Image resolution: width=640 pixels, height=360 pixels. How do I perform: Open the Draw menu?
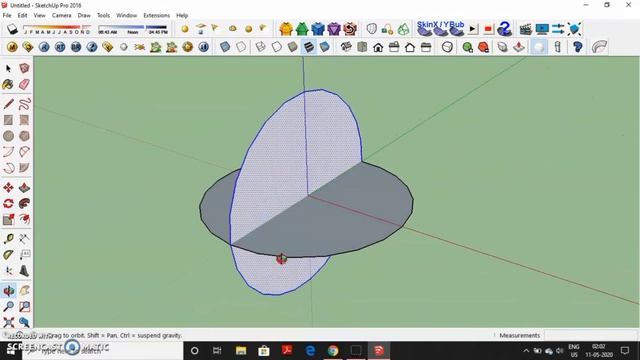pyautogui.click(x=84, y=15)
